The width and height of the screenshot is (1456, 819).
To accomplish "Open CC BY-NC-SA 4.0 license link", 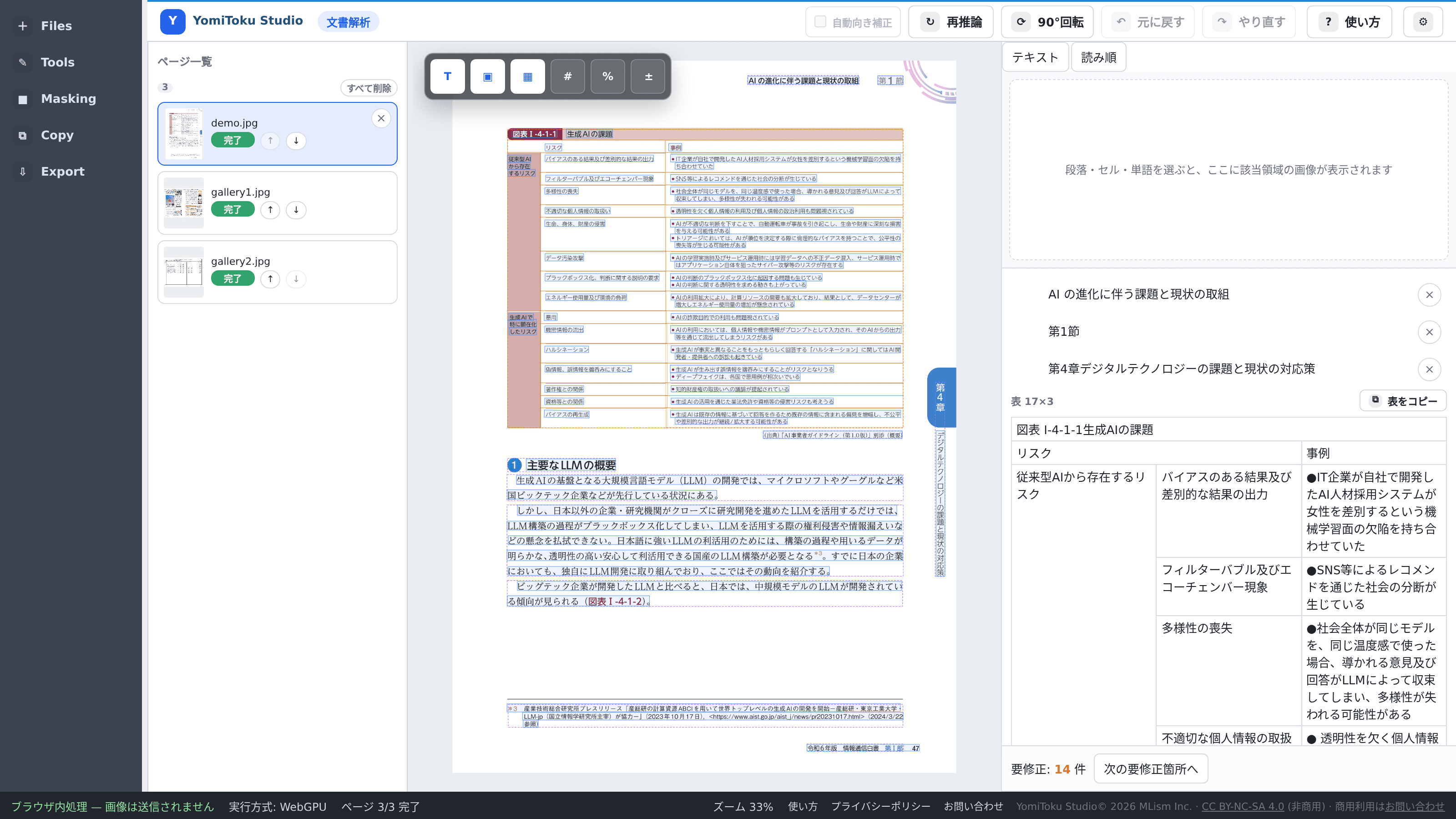I will pyautogui.click(x=1242, y=807).
